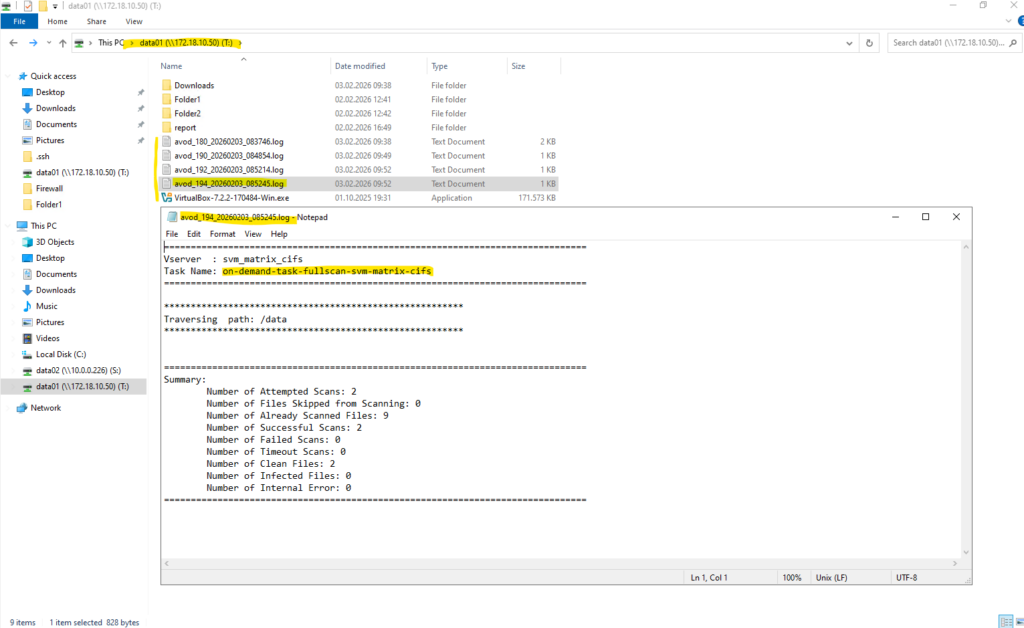Screen dimensions: 1024x628
Task: Go back with the Back arrow
Action: tap(14, 43)
